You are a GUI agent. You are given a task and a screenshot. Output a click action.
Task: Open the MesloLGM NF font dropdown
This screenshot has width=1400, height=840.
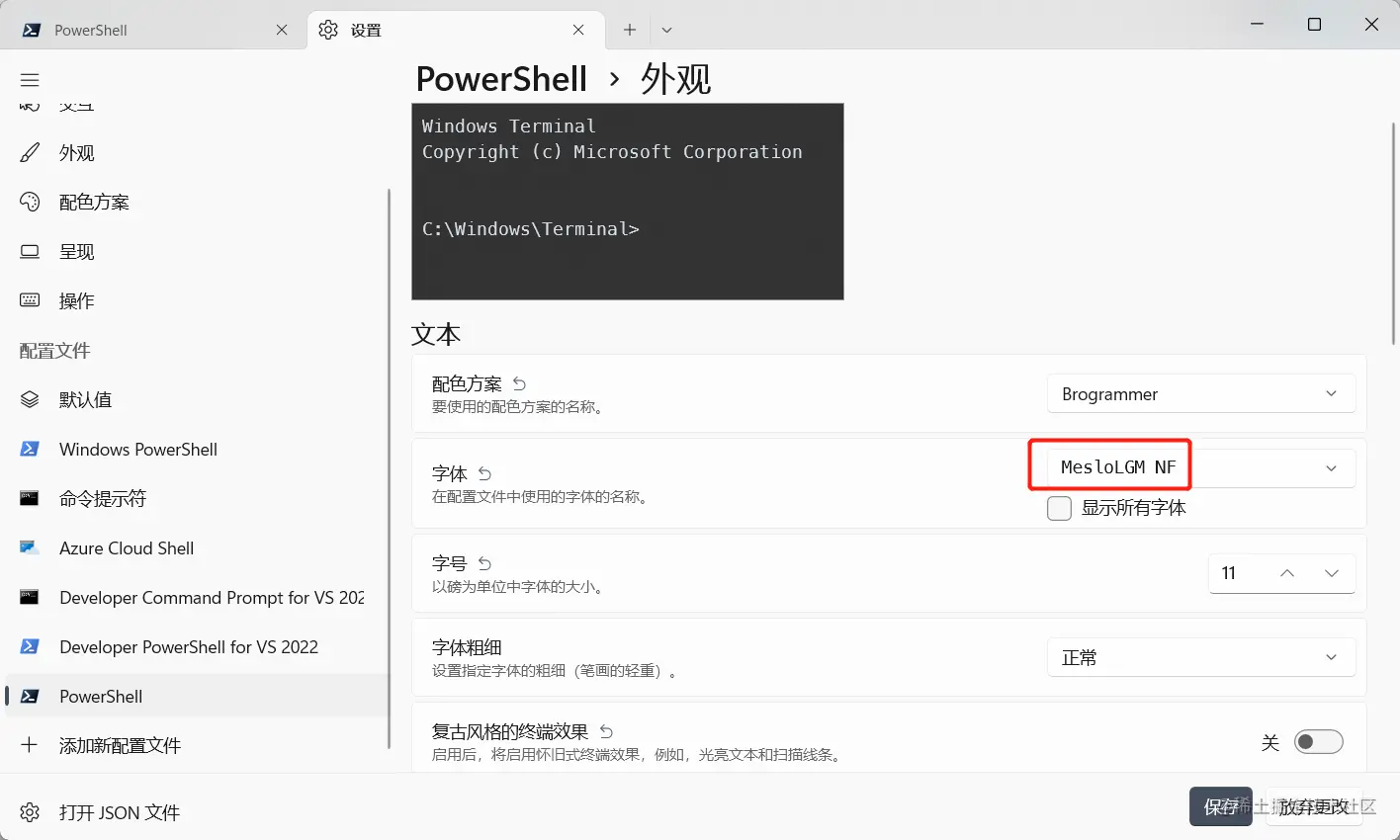click(1201, 467)
